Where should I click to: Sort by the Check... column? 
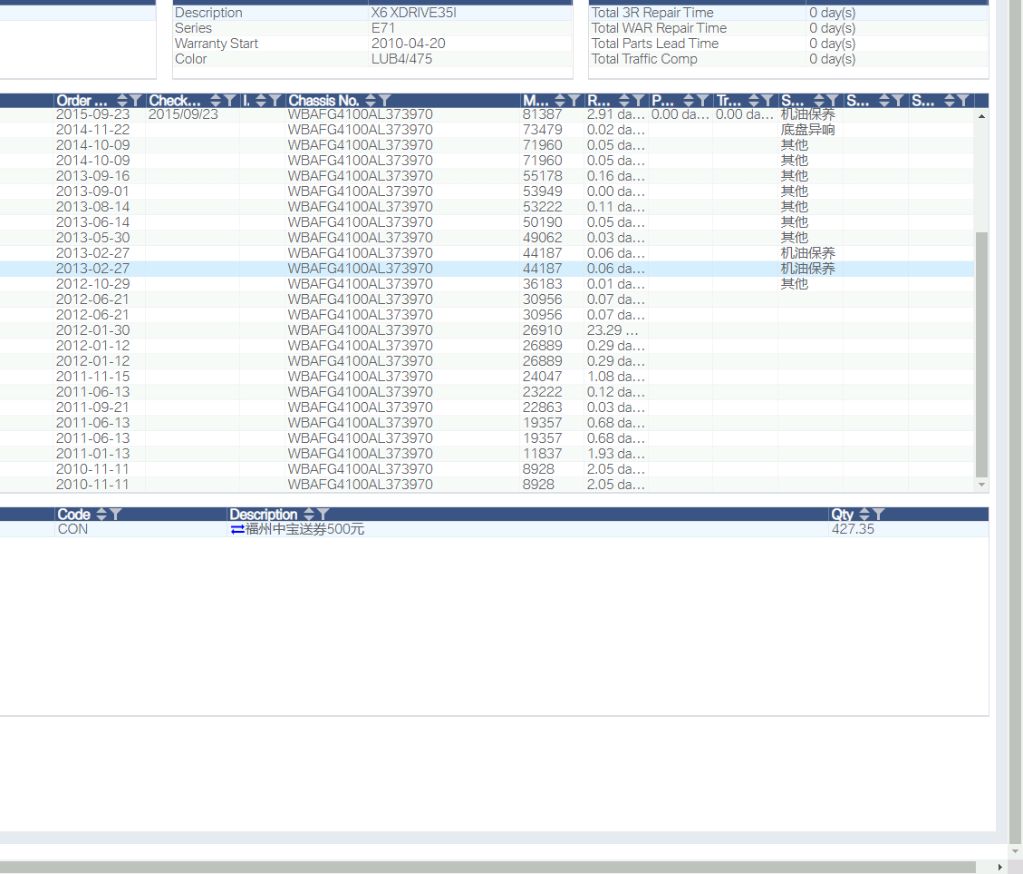tap(216, 100)
